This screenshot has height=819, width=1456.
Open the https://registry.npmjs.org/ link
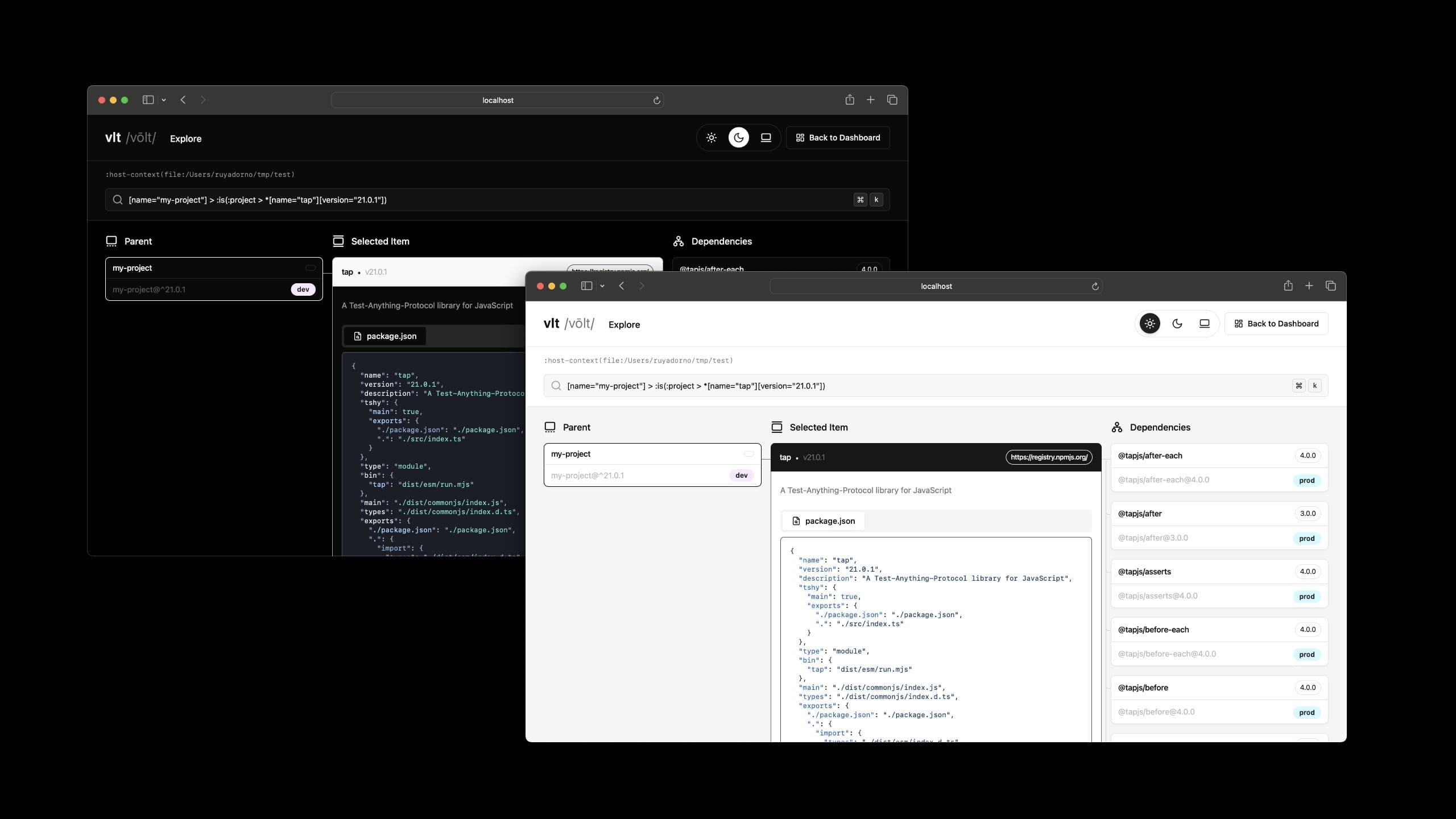(x=1049, y=457)
